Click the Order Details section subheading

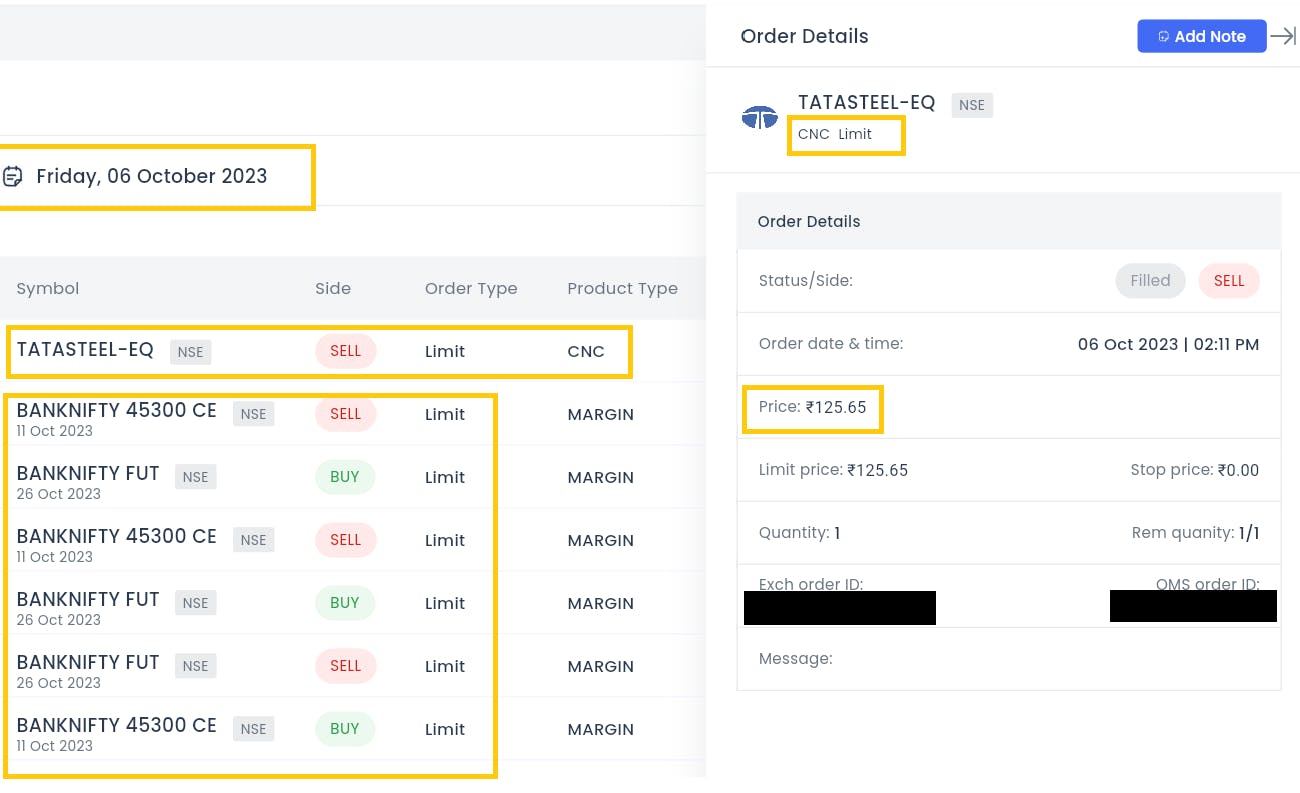(x=809, y=221)
